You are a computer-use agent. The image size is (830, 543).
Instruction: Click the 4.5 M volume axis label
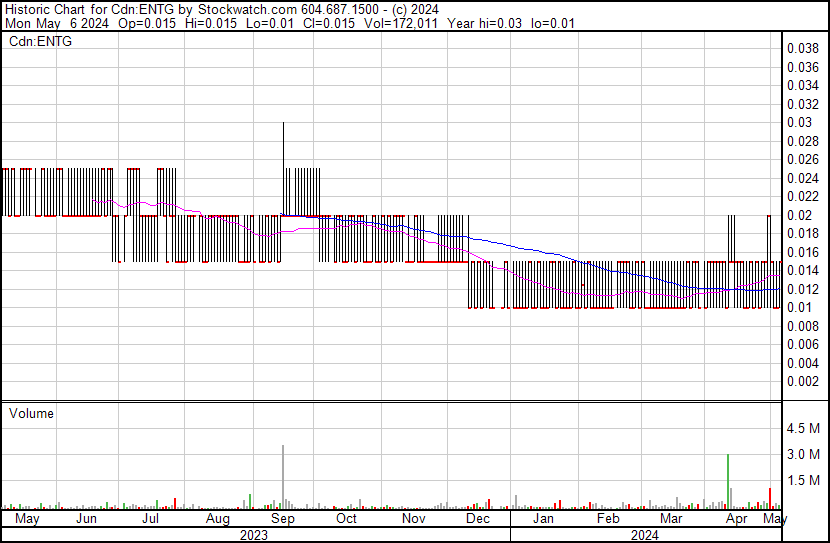pos(805,429)
